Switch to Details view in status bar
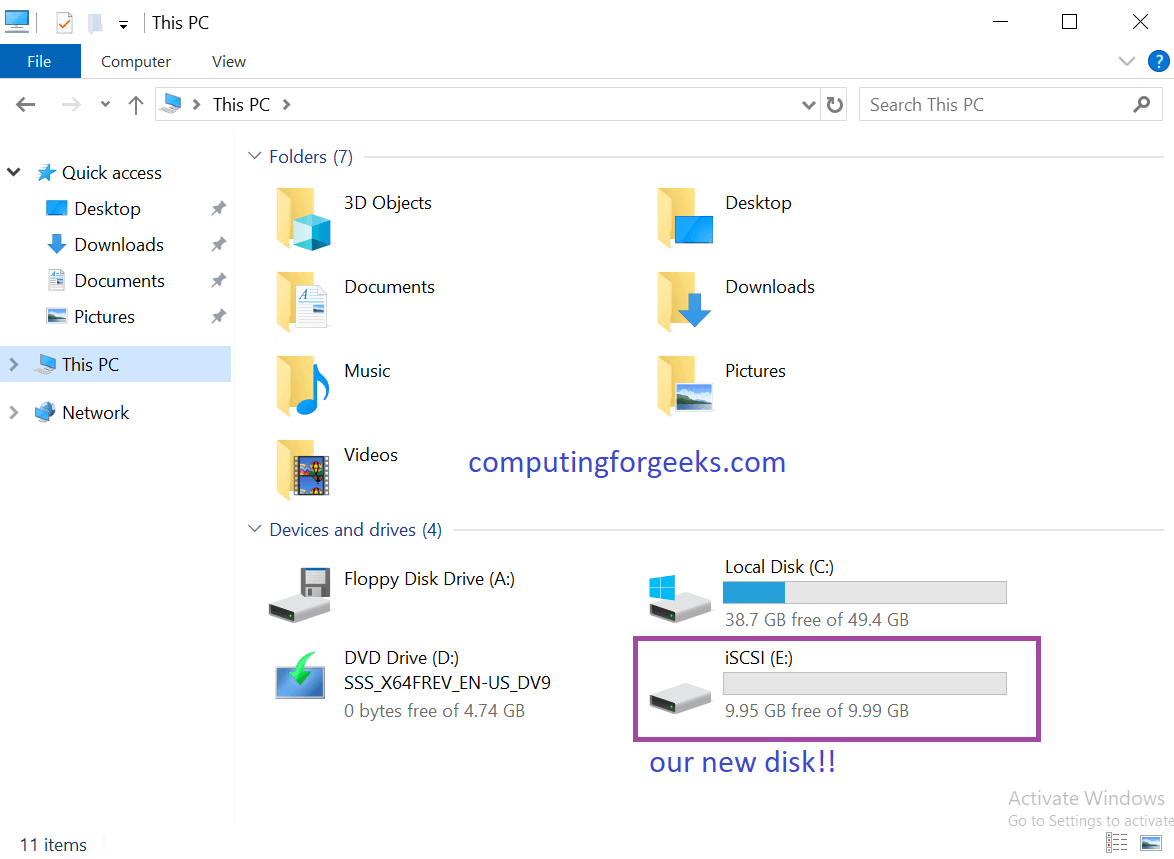Image resolution: width=1174 pixels, height=859 pixels. pos(1116,843)
